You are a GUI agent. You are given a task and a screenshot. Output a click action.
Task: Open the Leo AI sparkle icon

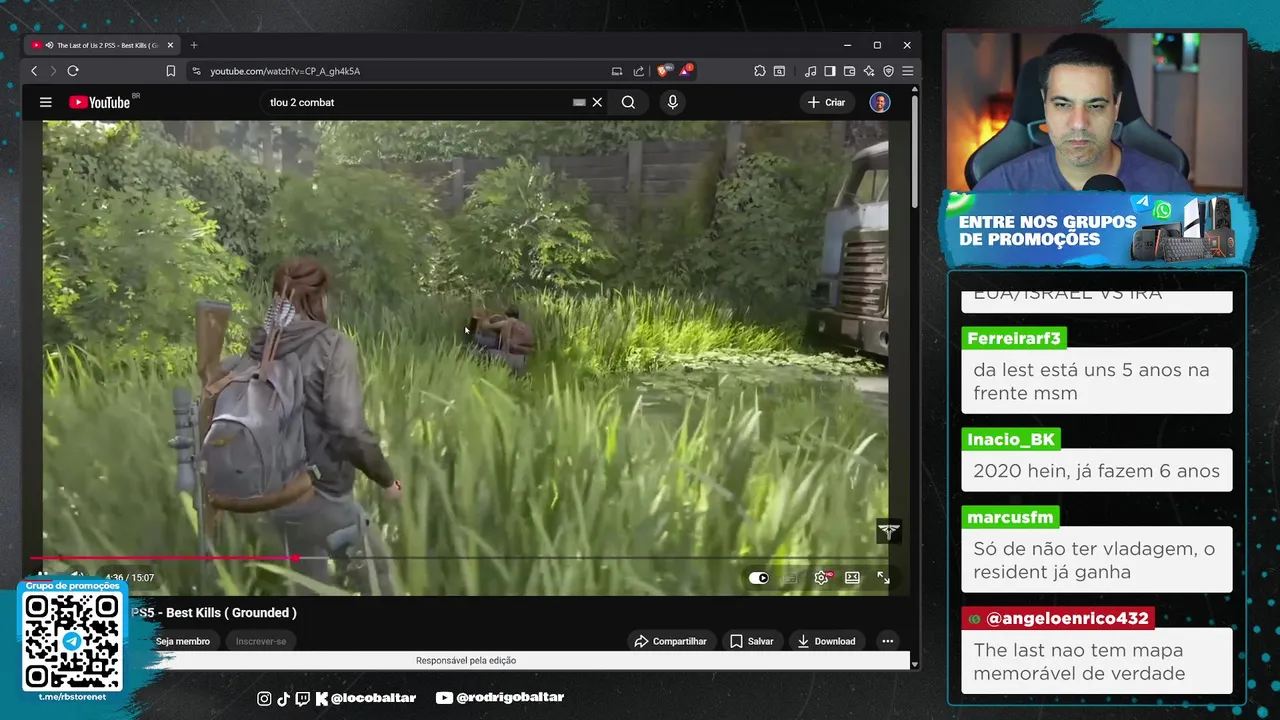click(x=869, y=71)
